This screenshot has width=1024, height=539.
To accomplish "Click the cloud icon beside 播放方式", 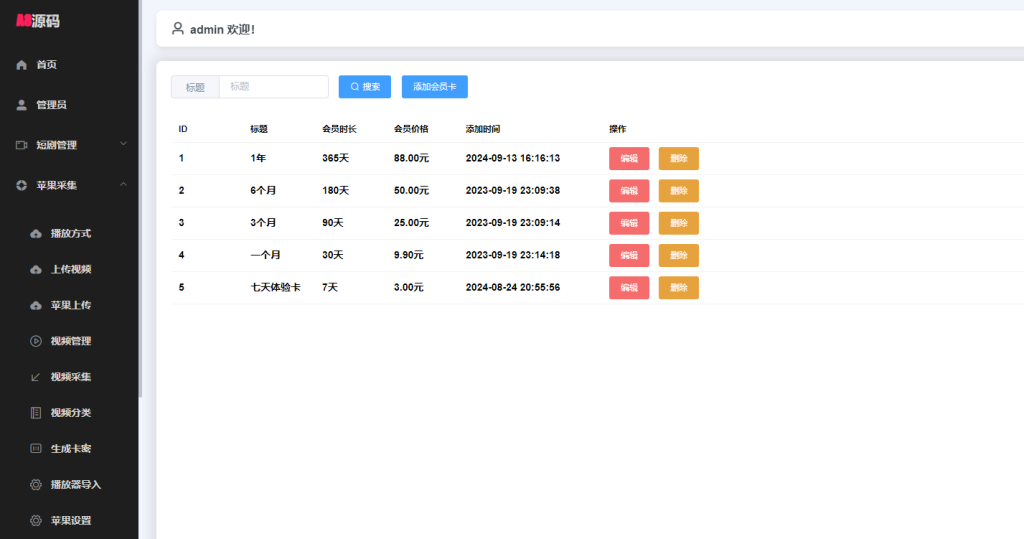I will (x=36, y=233).
